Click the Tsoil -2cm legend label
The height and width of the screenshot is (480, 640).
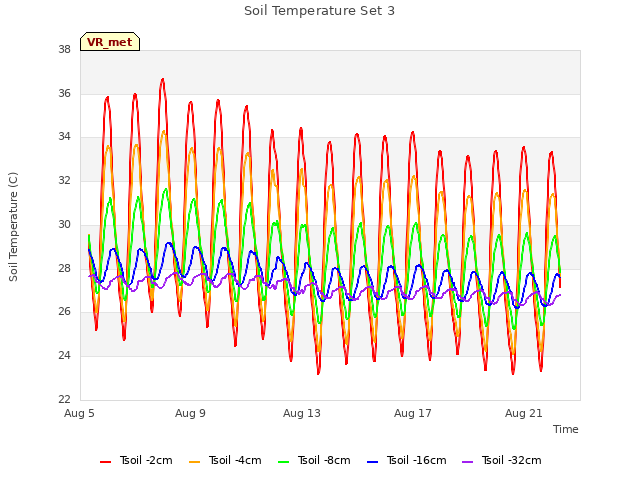point(146,460)
